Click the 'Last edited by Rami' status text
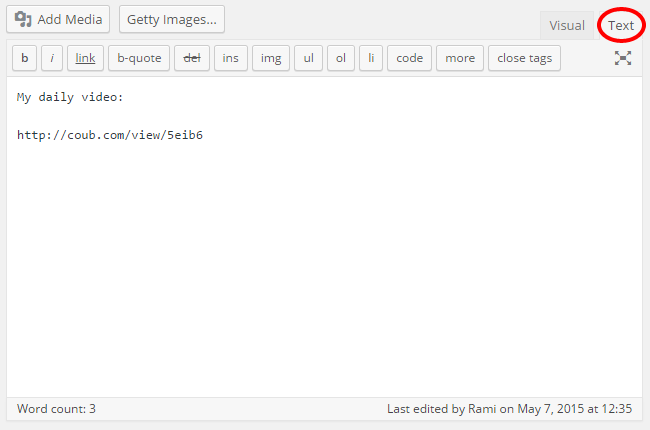Screen dimensions: 650x430 click(509, 409)
